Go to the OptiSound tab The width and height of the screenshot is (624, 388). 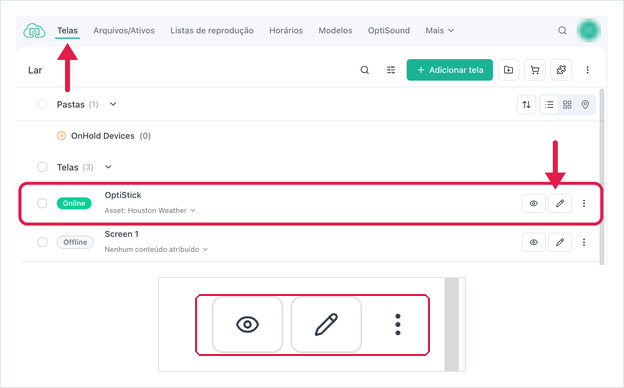coord(388,30)
